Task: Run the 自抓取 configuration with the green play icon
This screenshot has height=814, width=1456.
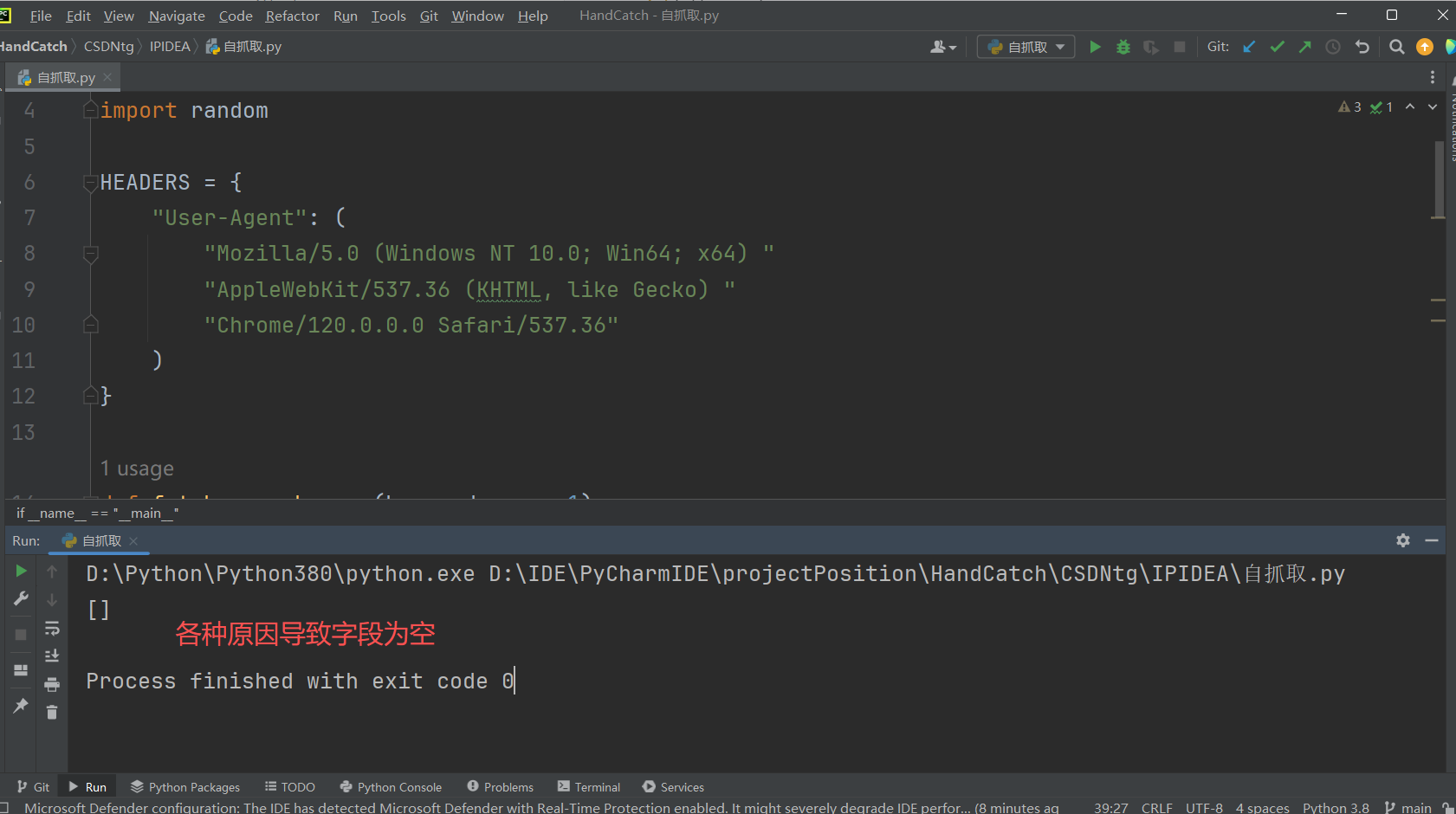Action: 1095,47
